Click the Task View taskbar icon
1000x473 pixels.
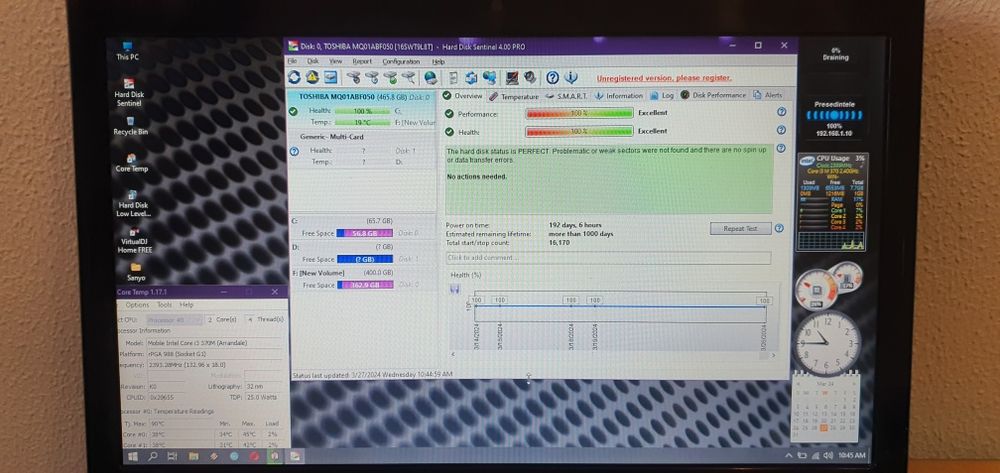tap(172, 456)
